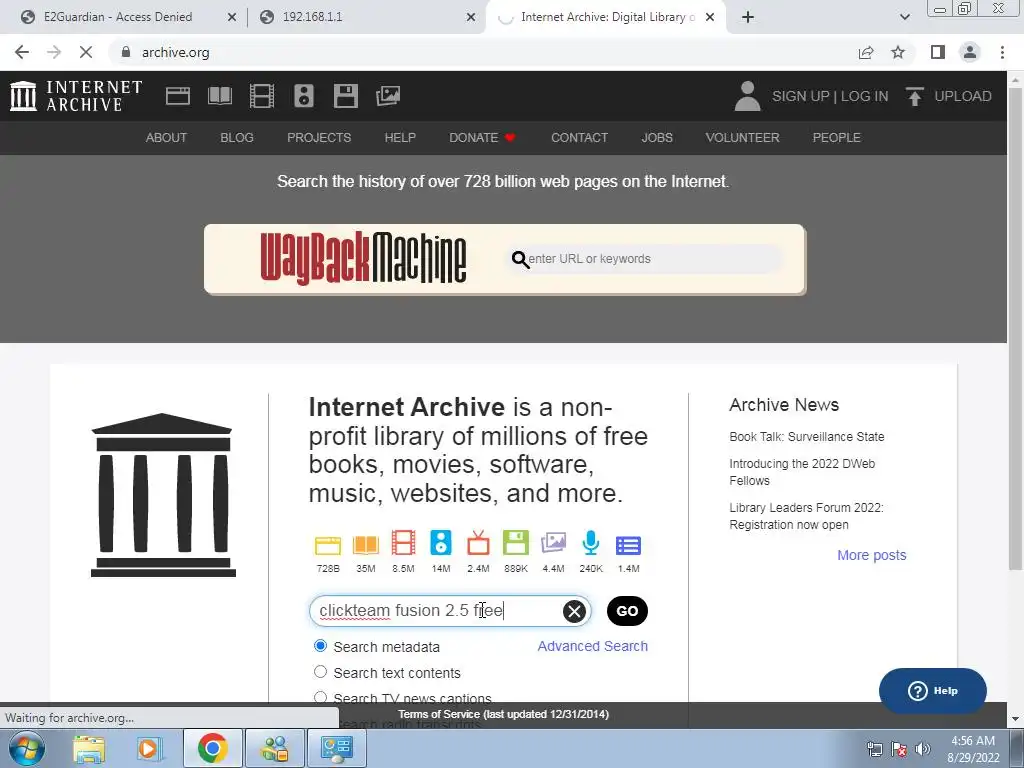The image size is (1024, 768).
Task: Open the PEOPLE menu item
Action: (836, 138)
